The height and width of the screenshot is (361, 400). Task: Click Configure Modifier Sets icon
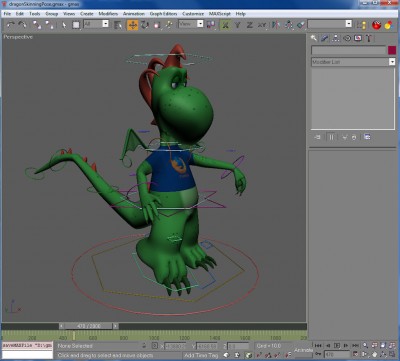point(367,137)
